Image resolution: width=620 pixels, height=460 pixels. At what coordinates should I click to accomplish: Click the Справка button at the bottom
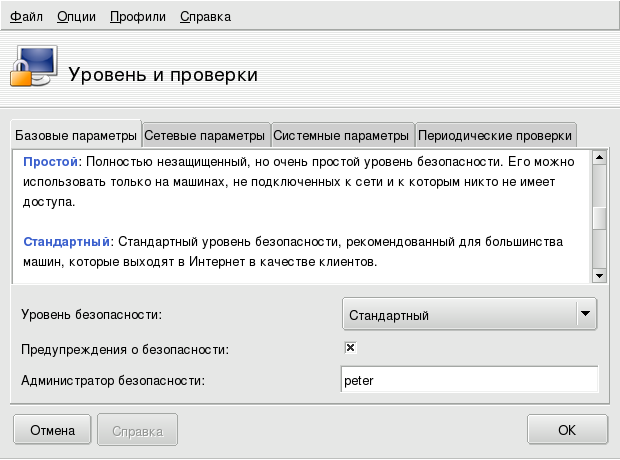click(138, 431)
